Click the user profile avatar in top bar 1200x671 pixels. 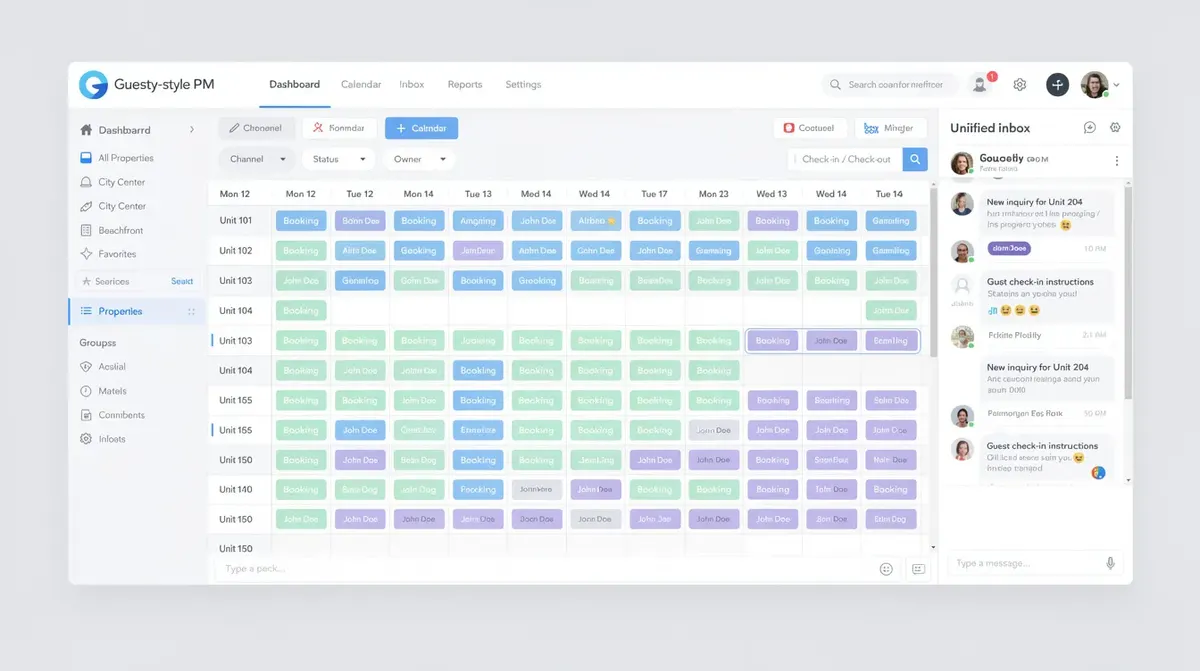[1094, 85]
